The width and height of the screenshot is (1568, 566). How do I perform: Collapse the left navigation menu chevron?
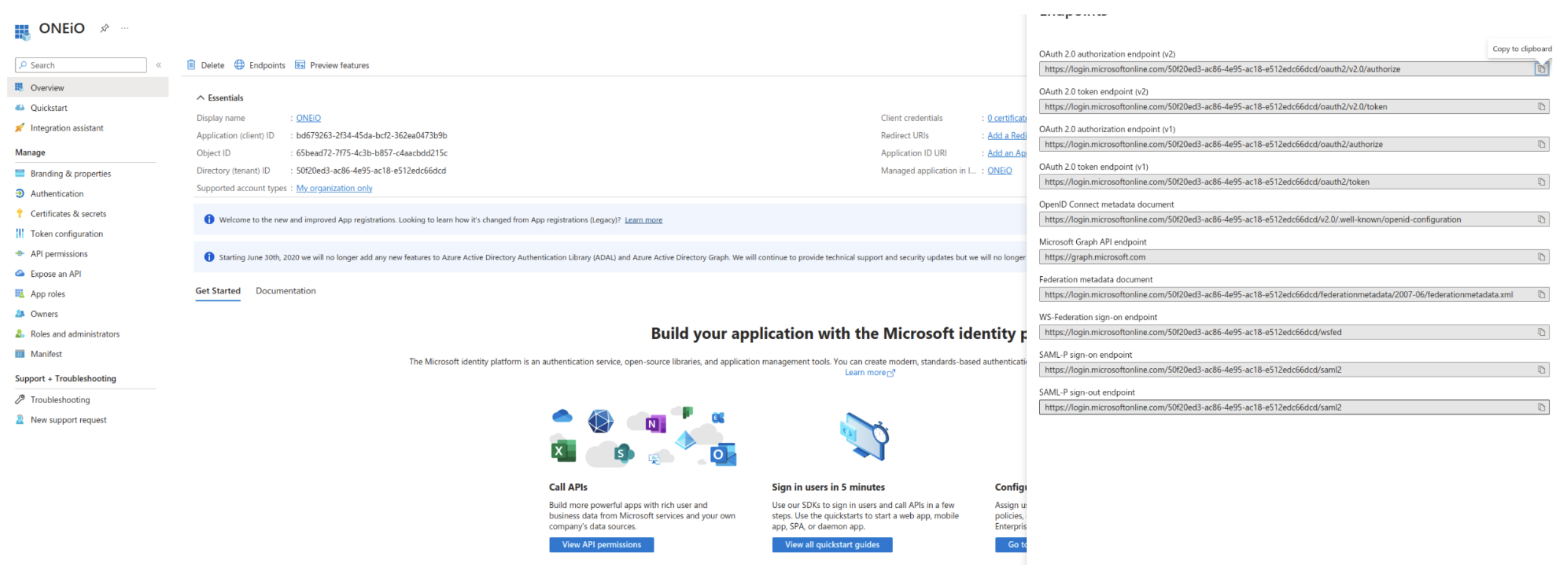159,65
